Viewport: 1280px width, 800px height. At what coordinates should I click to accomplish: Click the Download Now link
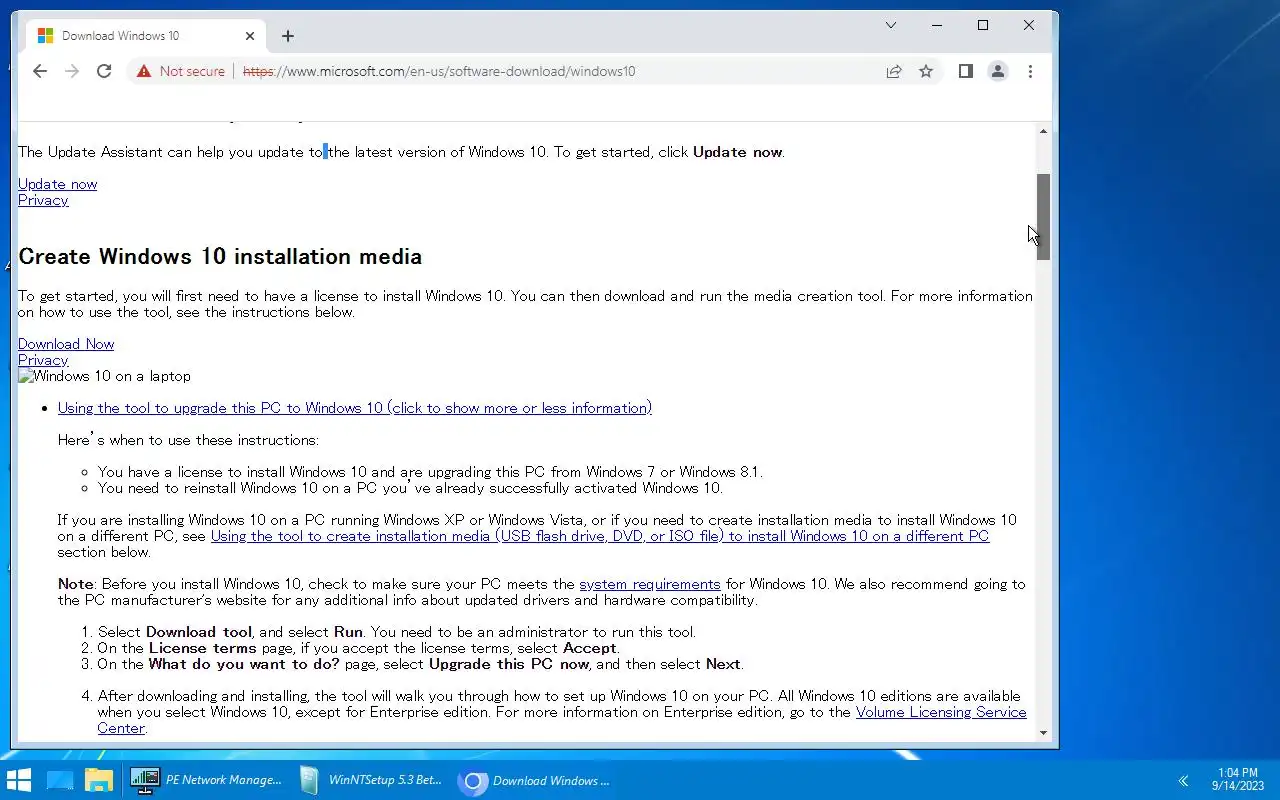(66, 344)
